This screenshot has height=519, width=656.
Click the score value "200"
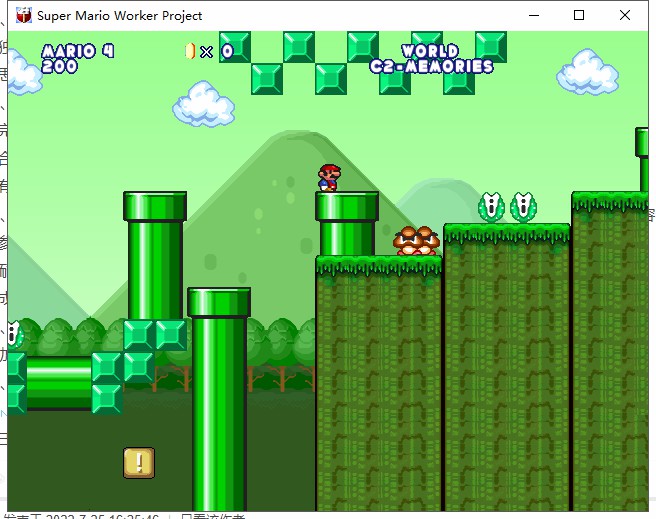(59, 66)
